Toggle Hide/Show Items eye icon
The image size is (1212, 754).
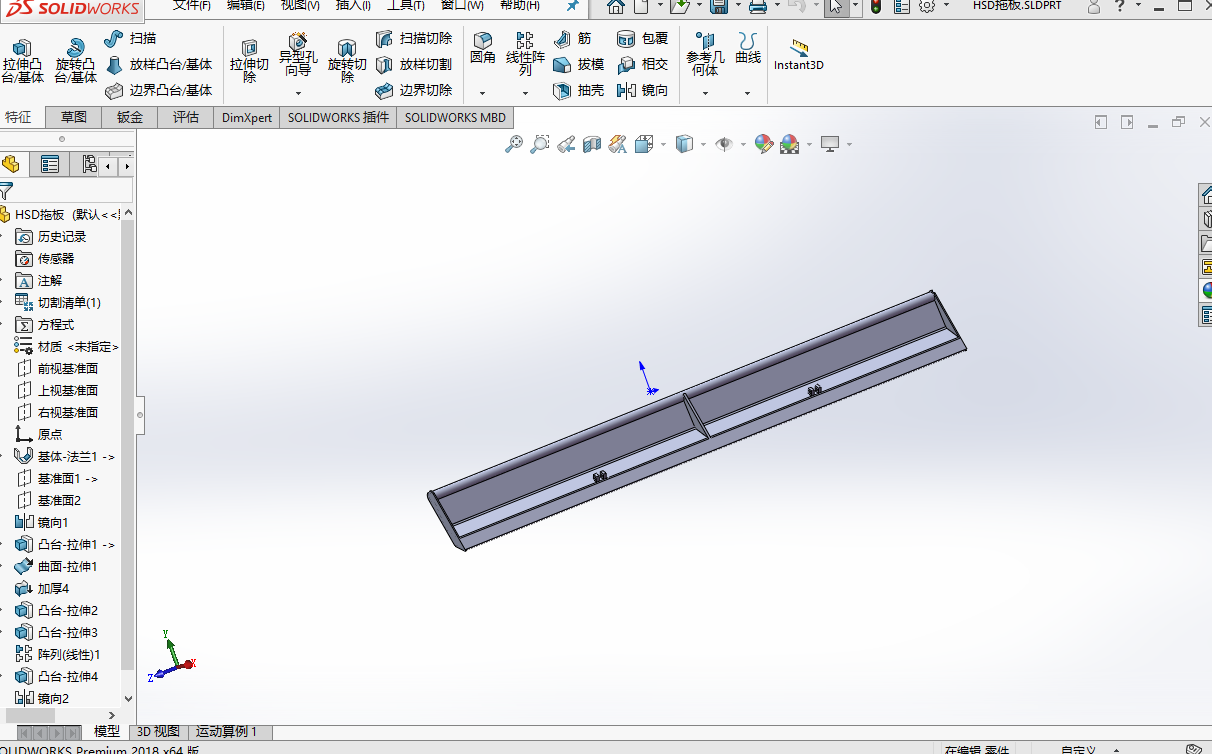[x=724, y=144]
